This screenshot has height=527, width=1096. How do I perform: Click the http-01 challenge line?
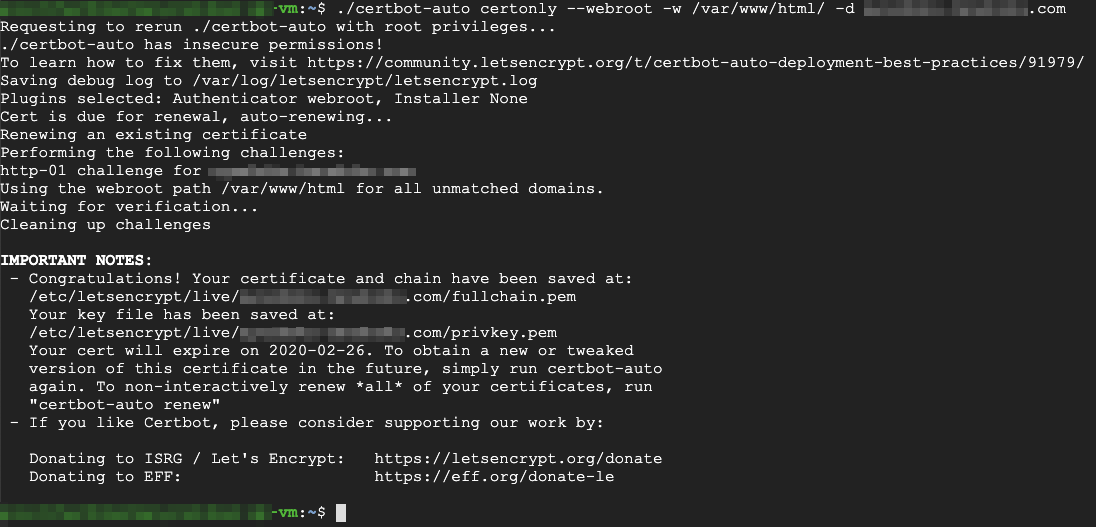pos(208,171)
